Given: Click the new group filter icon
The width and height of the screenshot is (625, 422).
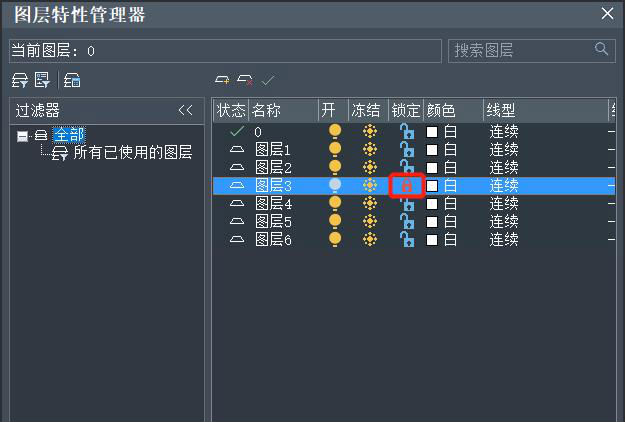Looking at the screenshot, I should pos(42,80).
